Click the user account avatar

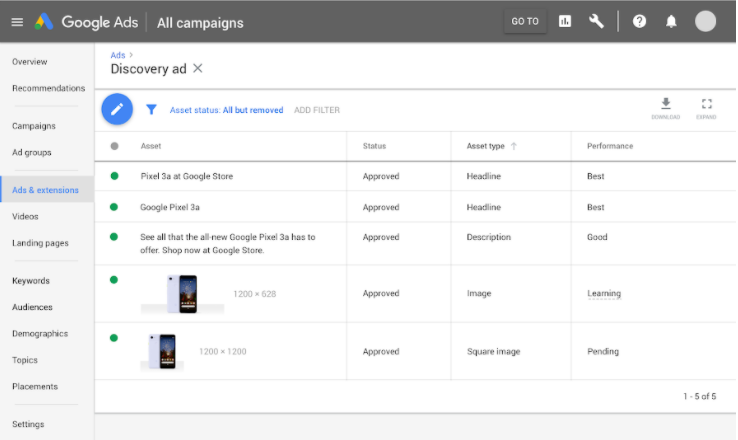(706, 21)
